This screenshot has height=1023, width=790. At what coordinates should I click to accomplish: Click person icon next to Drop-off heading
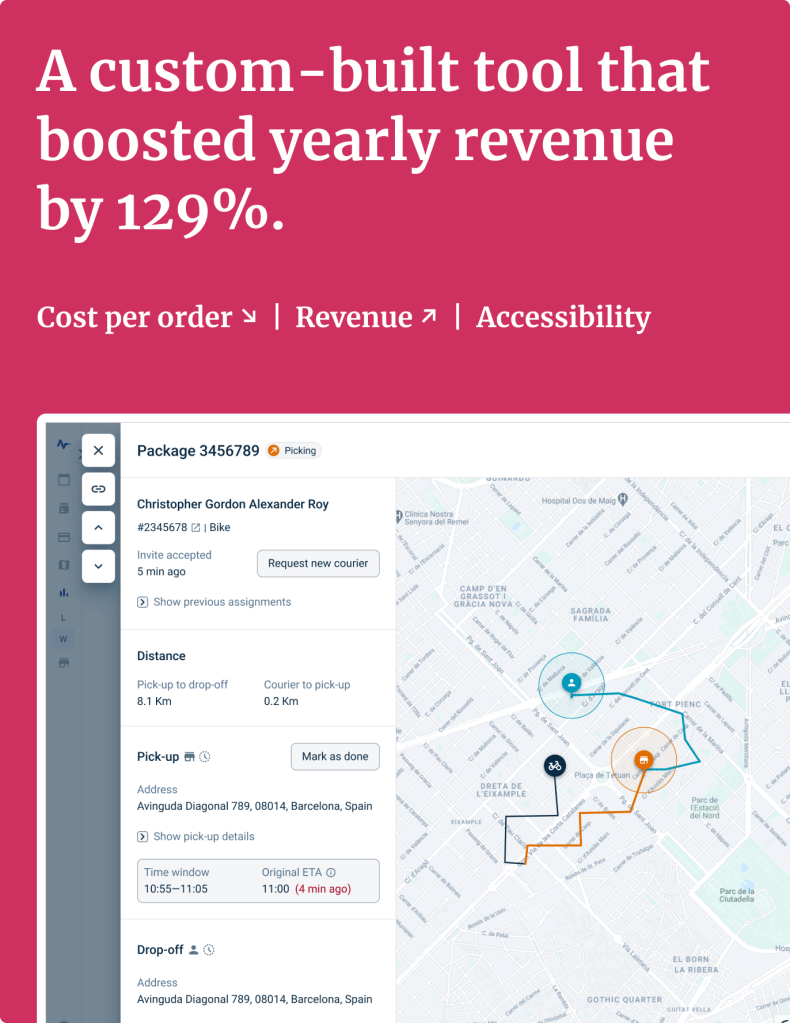click(193, 950)
